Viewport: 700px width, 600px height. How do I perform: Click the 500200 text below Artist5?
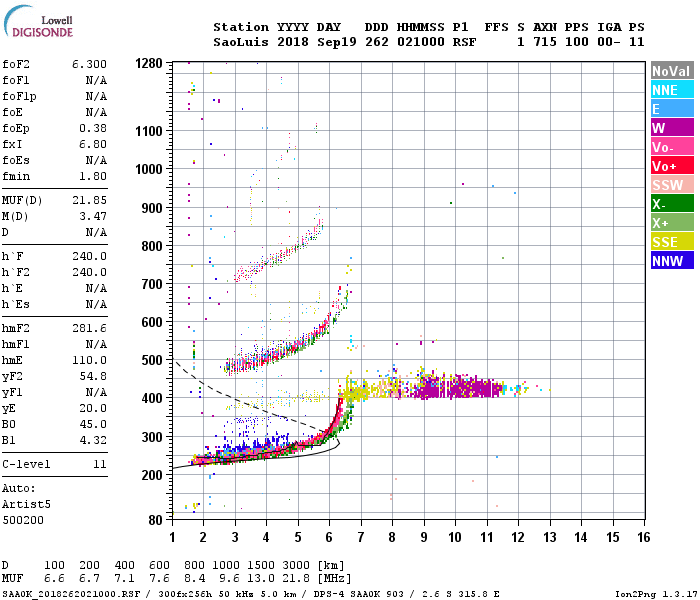(x=23, y=520)
